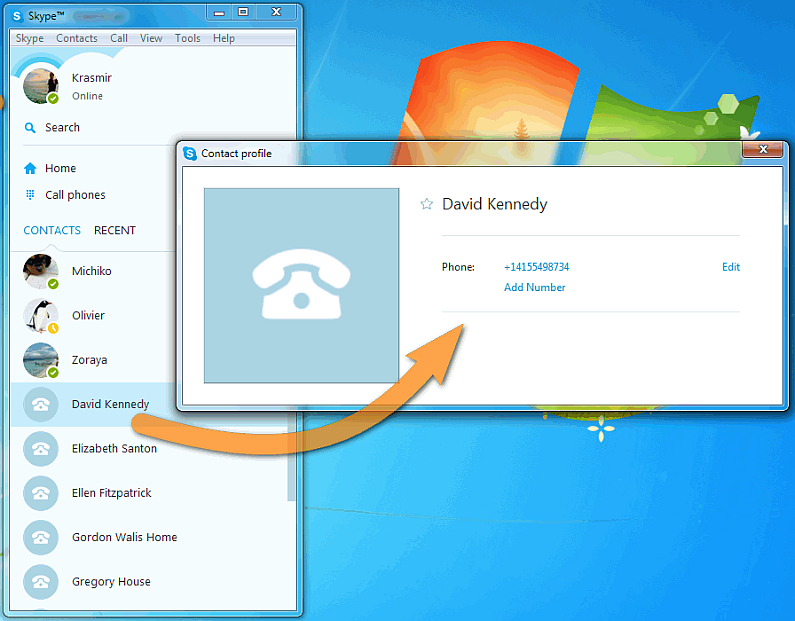The height and width of the screenshot is (621, 795).
Task: Click the contact list scrollbar
Action: pos(291,456)
